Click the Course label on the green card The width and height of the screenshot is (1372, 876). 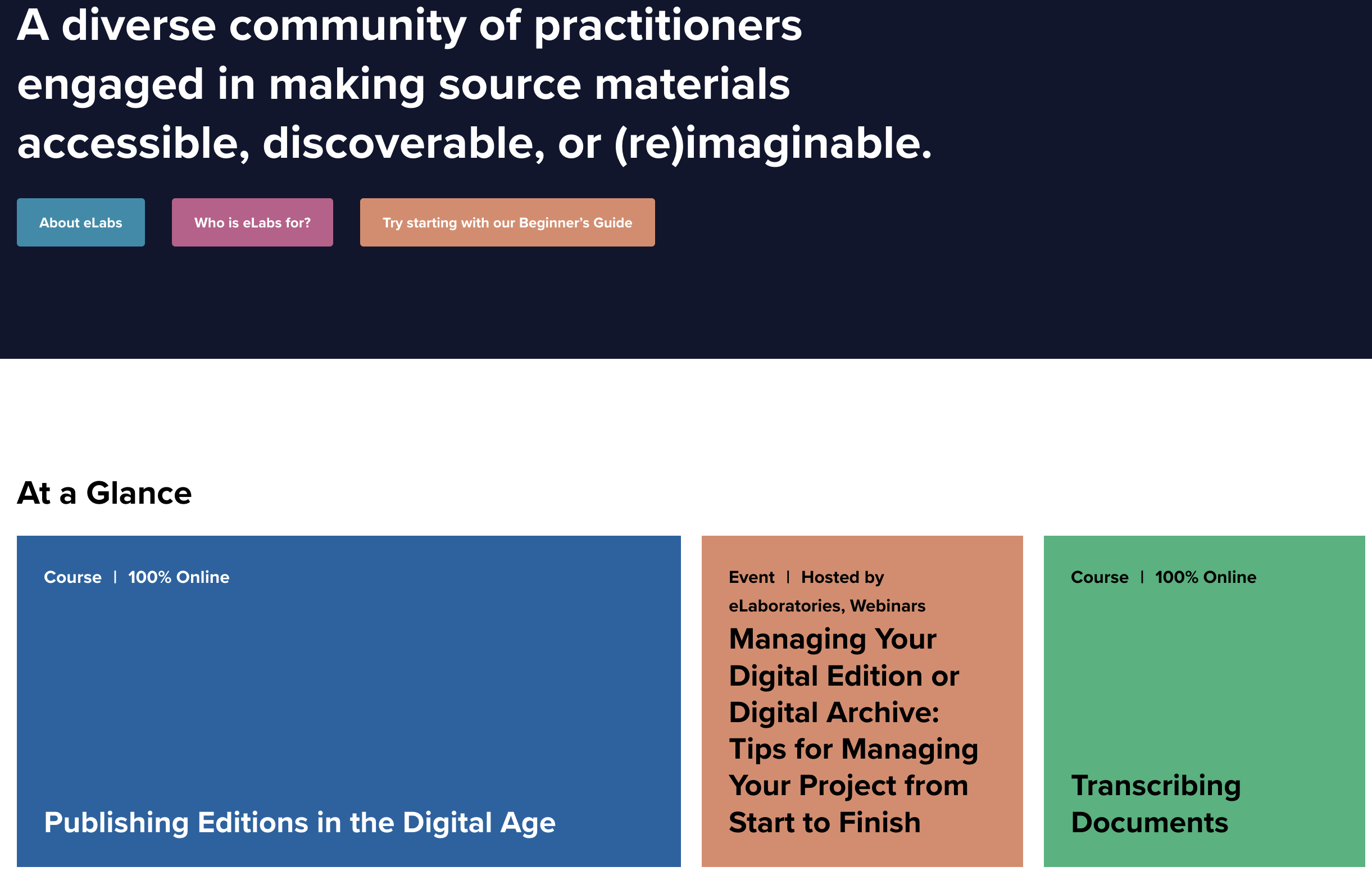[1100, 577]
